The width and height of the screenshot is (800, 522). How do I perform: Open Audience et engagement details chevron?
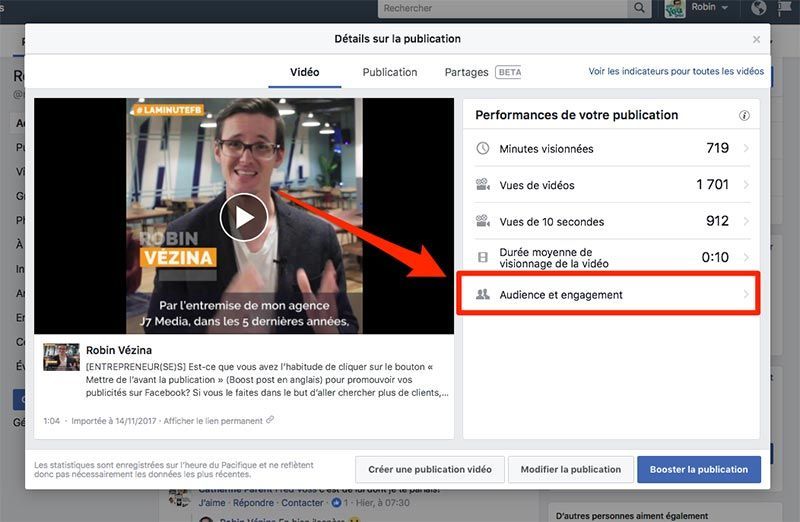(746, 295)
